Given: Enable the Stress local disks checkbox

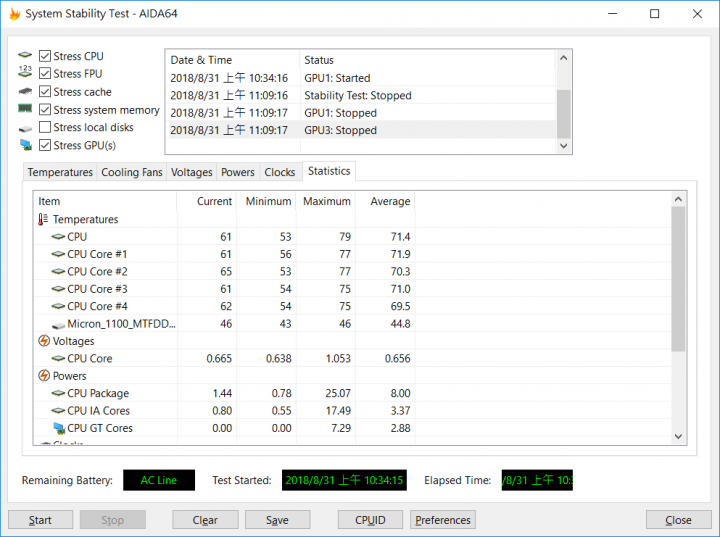Looking at the screenshot, I should 45,127.
